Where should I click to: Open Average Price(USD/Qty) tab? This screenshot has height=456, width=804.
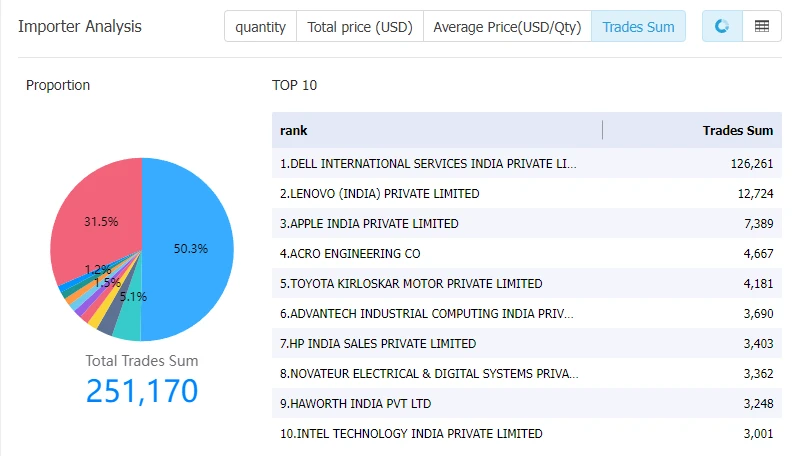click(x=507, y=26)
